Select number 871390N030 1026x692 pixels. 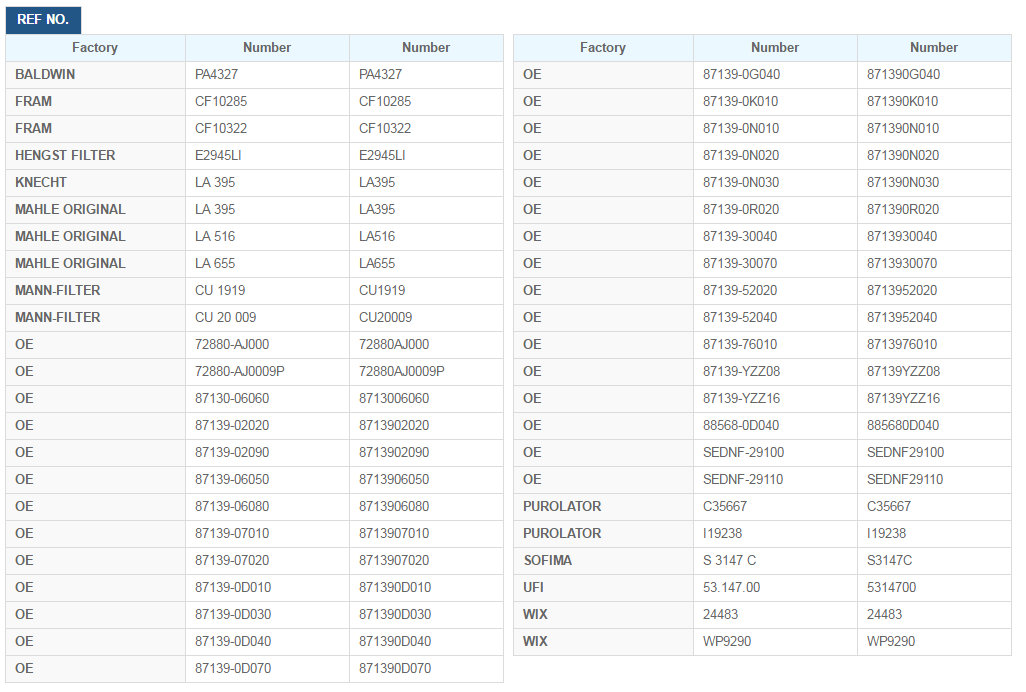(x=904, y=182)
